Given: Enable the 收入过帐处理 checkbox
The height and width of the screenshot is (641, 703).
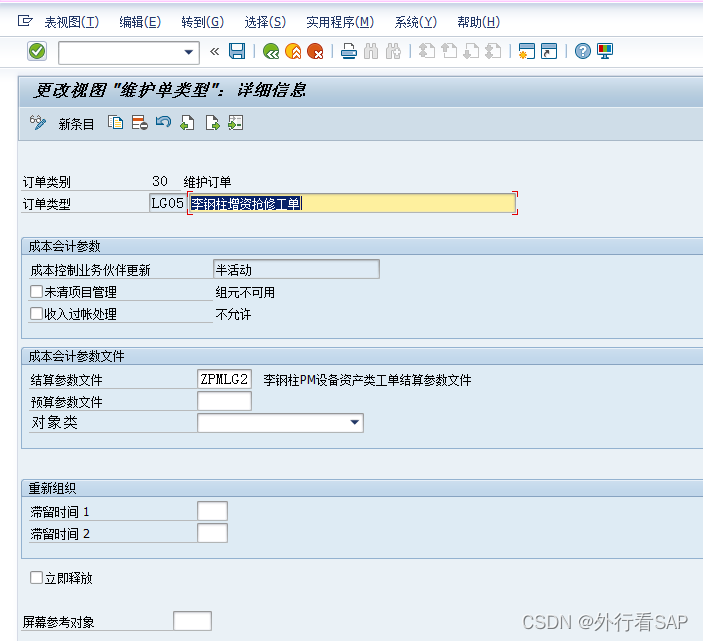Looking at the screenshot, I should point(36,313).
